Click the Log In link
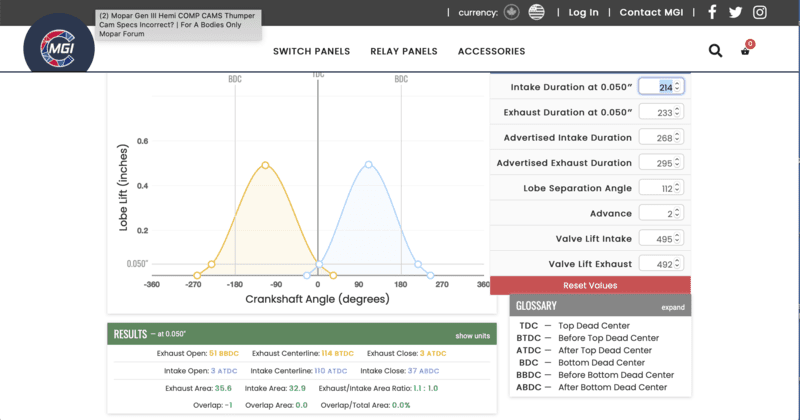 pyautogui.click(x=583, y=12)
